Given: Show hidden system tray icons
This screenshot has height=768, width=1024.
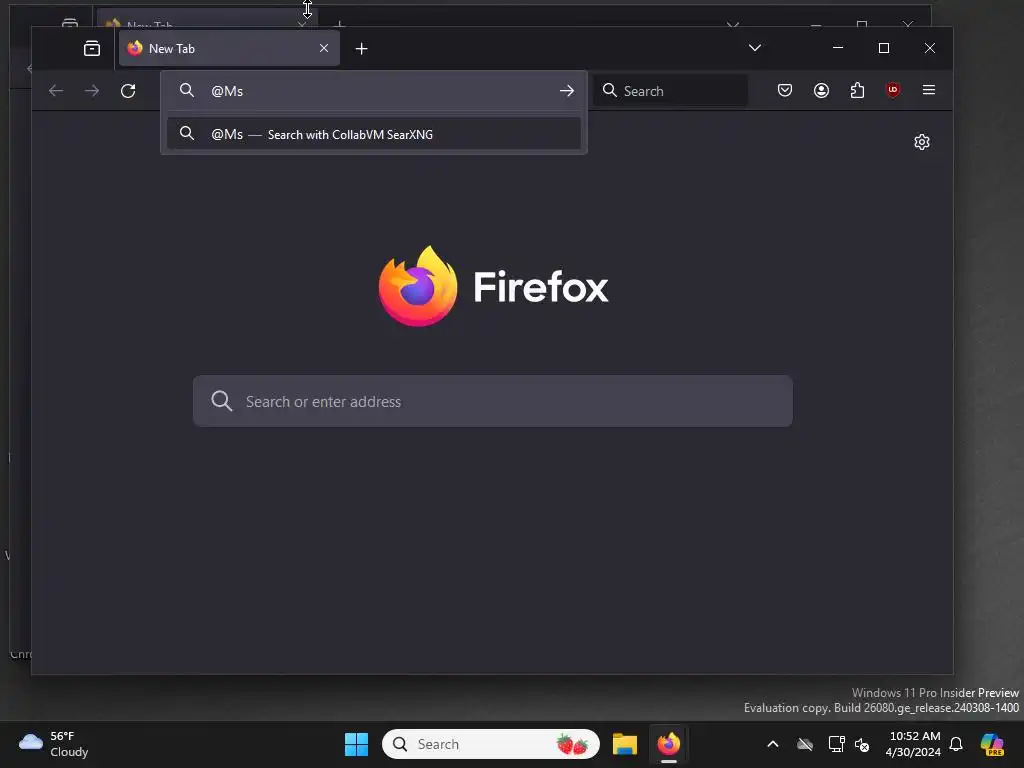Looking at the screenshot, I should [773, 744].
